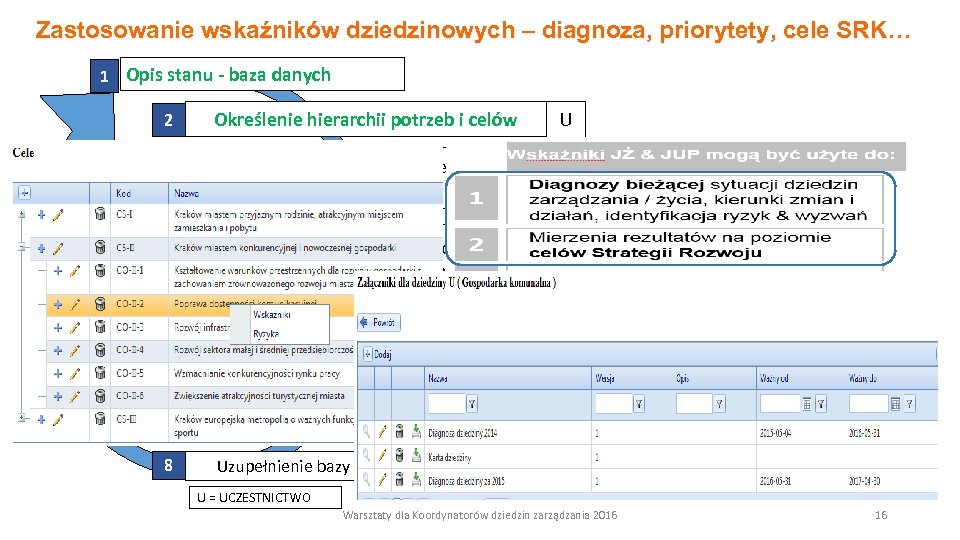Preview Diagnoza dziedziny 2014 with magnifier icon

366,432
